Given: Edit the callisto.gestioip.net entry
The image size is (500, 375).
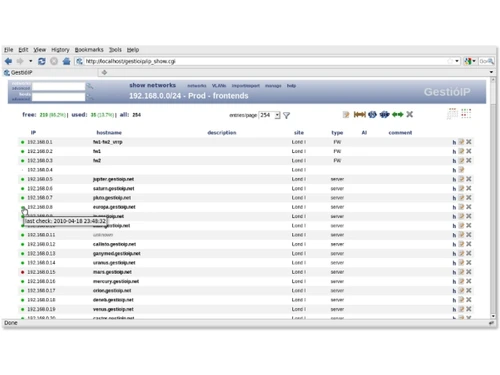Looking at the screenshot, I should click(461, 244).
